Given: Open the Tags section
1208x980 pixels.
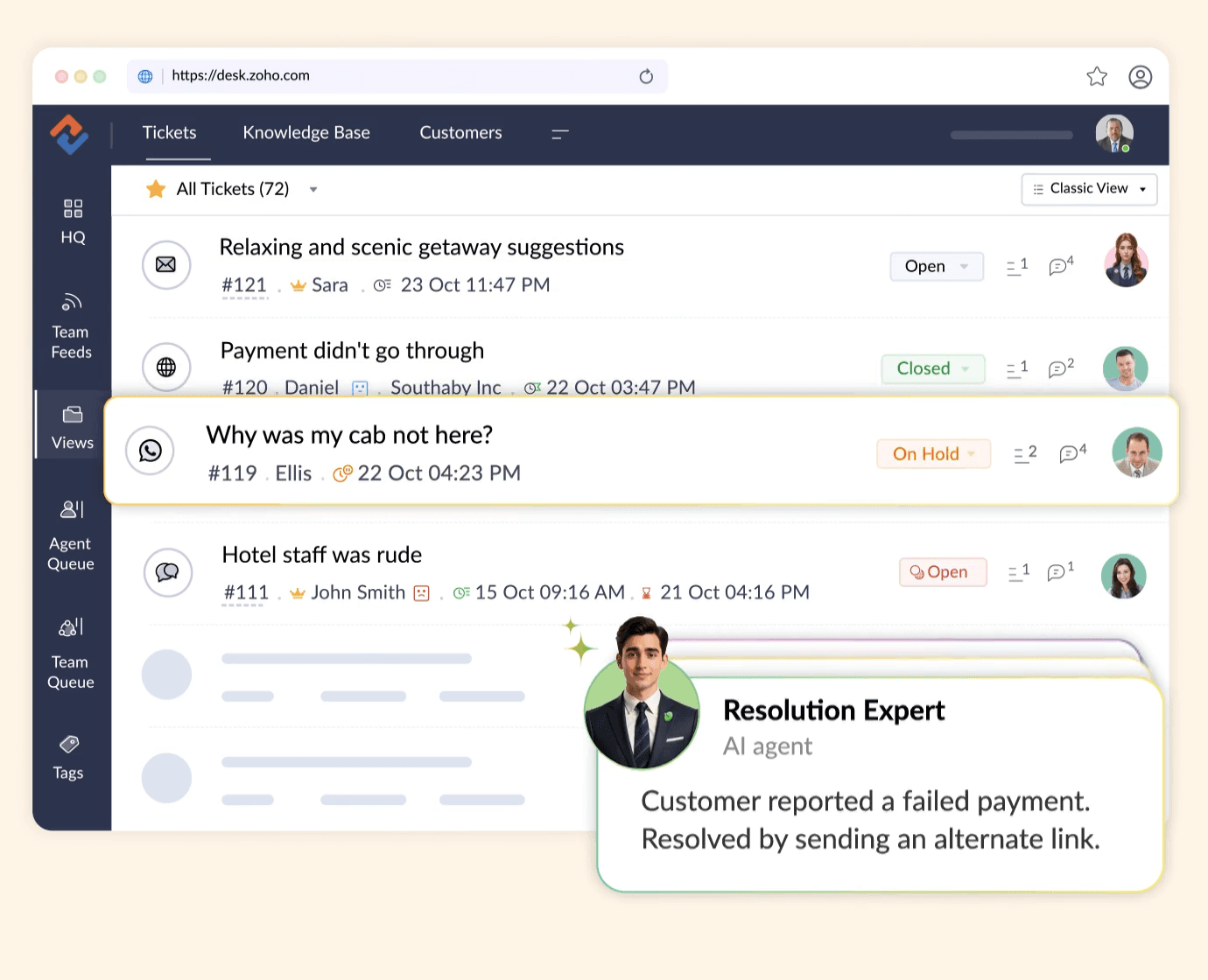Looking at the screenshot, I should 68,756.
